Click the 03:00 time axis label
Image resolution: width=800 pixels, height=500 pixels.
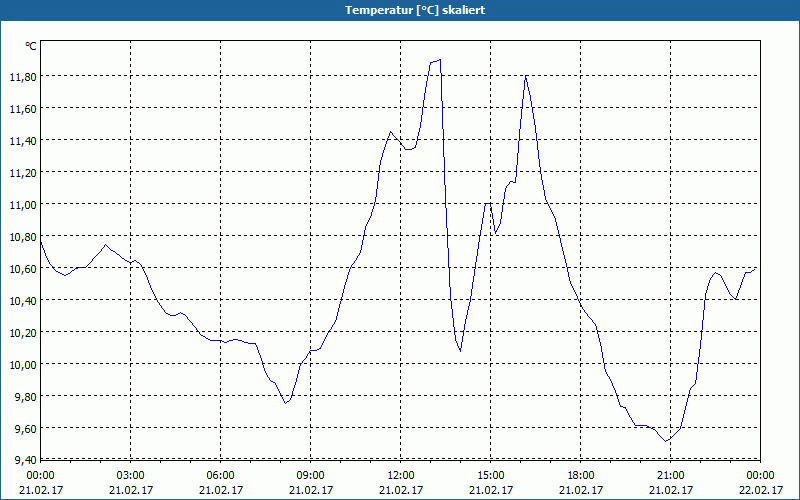click(x=131, y=476)
